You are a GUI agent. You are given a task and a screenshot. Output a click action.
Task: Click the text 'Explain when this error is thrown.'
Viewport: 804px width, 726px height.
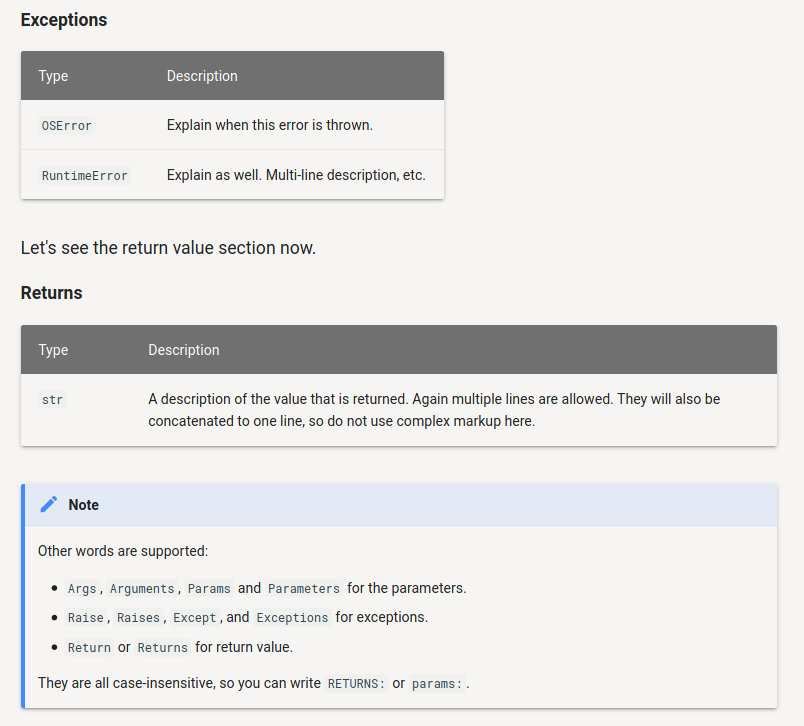pyautogui.click(x=269, y=126)
